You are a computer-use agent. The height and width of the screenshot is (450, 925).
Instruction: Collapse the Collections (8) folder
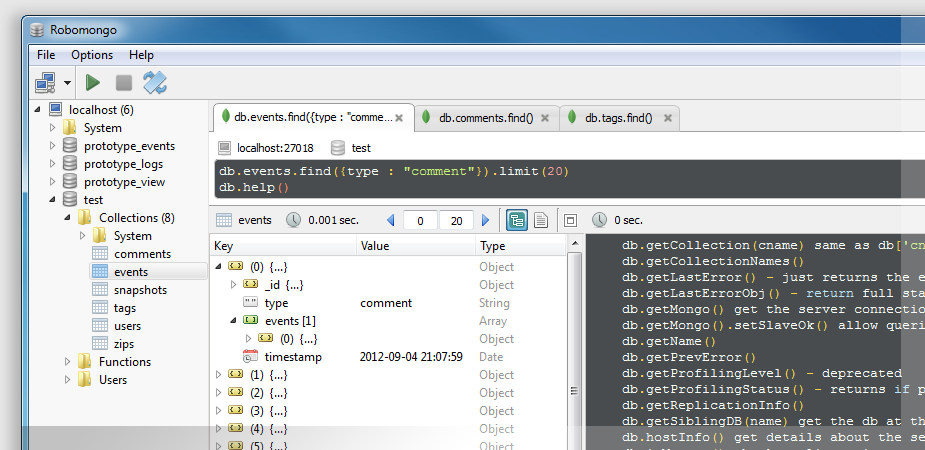point(68,218)
